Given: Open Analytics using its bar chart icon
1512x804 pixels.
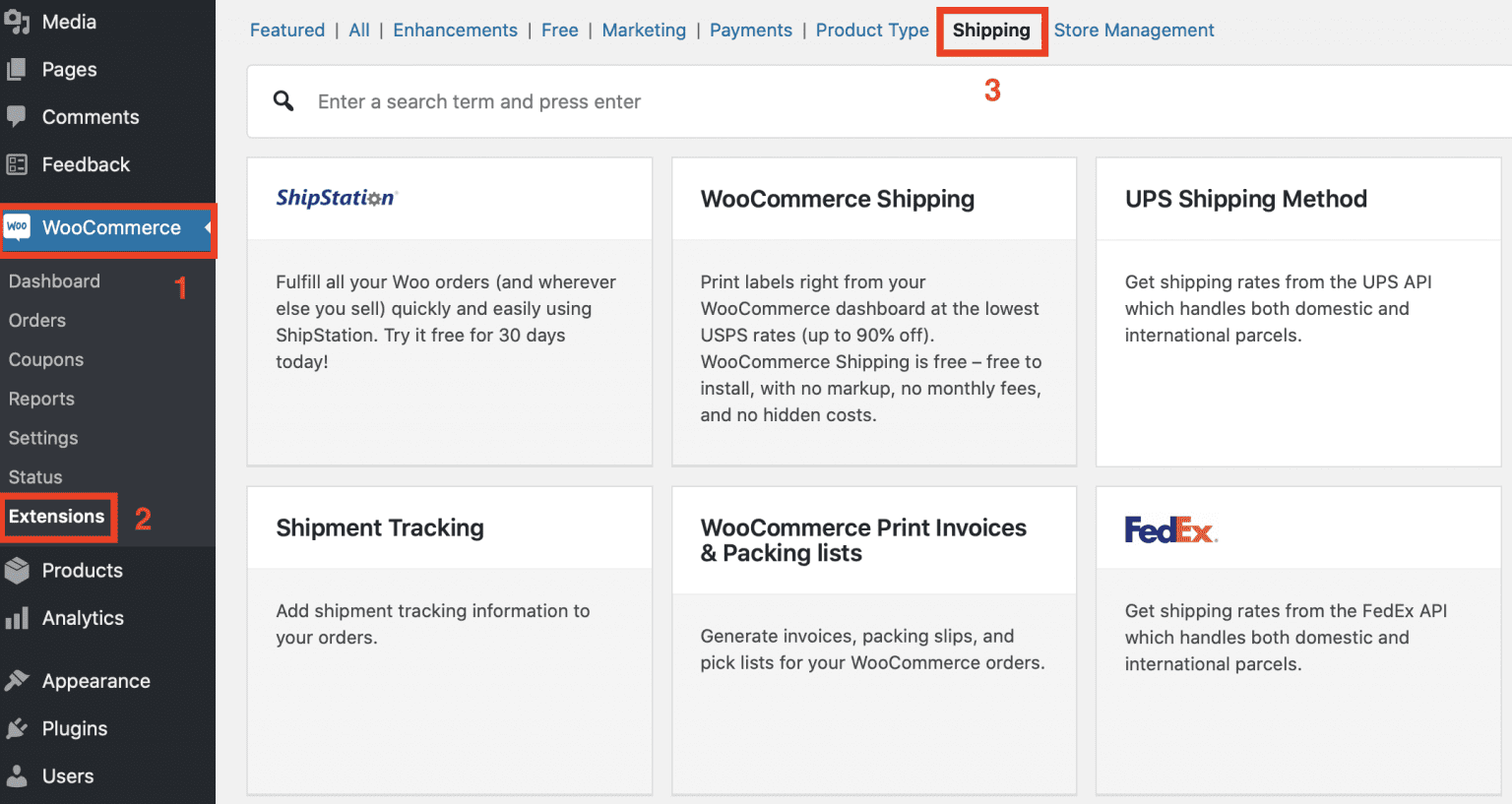Looking at the screenshot, I should [x=18, y=618].
